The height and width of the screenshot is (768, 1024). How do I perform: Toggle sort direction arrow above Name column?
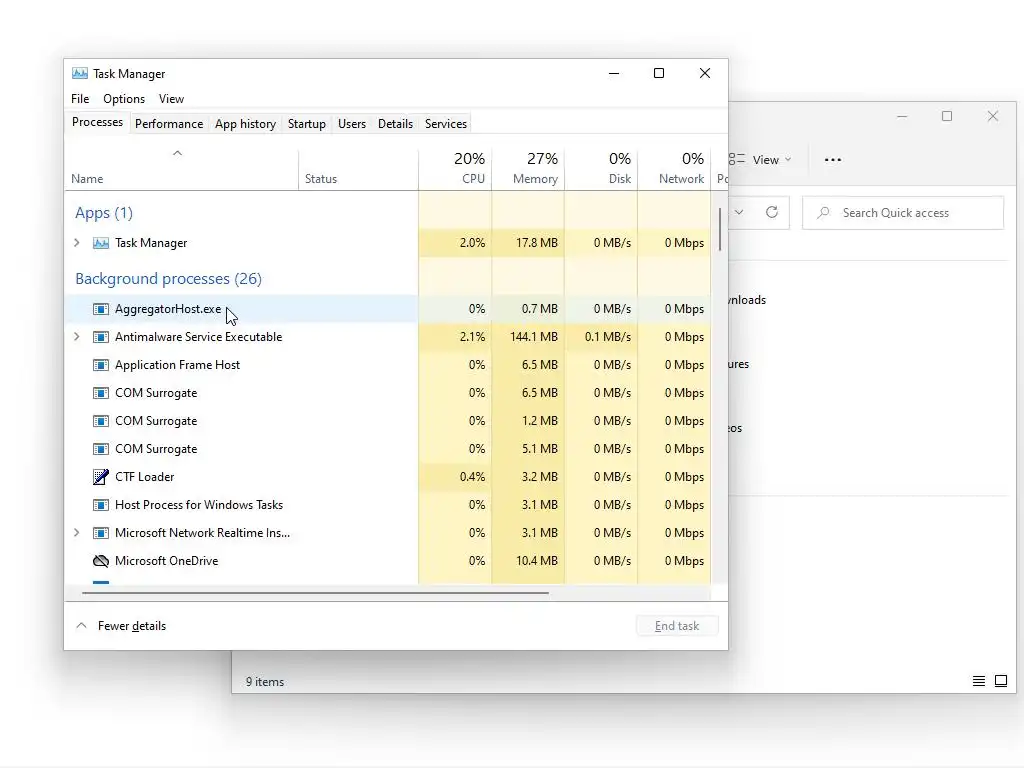(177, 153)
